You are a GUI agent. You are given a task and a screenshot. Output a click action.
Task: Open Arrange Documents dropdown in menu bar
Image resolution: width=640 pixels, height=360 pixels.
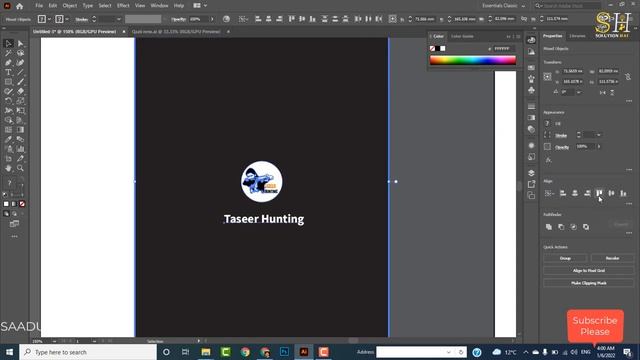(x=200, y=6)
